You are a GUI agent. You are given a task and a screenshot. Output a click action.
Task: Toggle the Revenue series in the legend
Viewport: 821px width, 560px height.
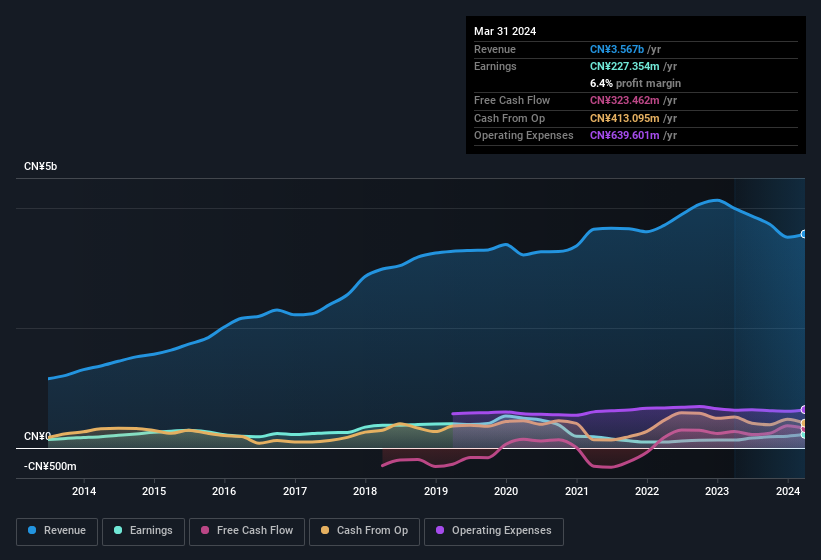(x=56, y=531)
